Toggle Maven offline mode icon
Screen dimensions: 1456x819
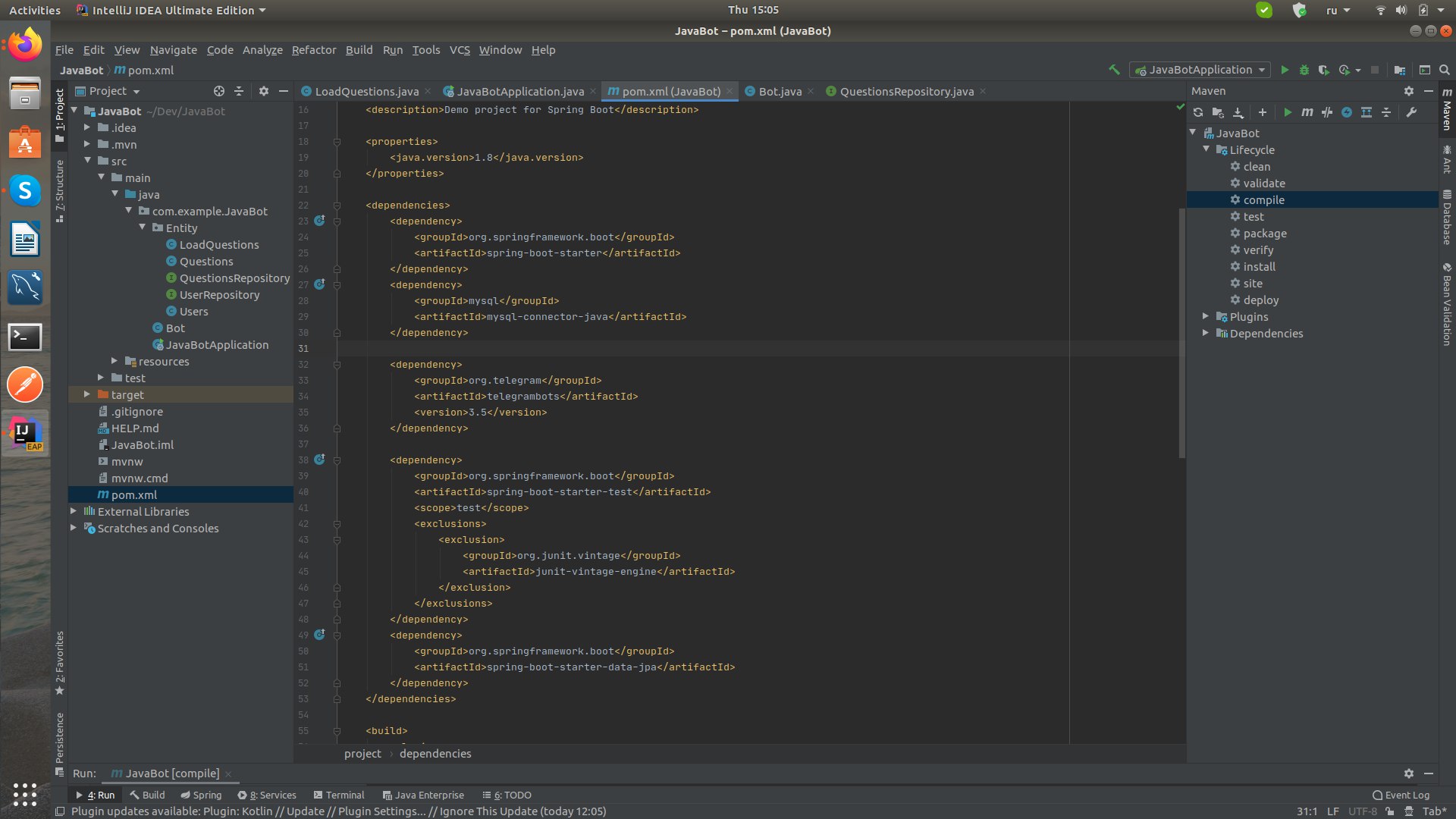[x=1327, y=112]
